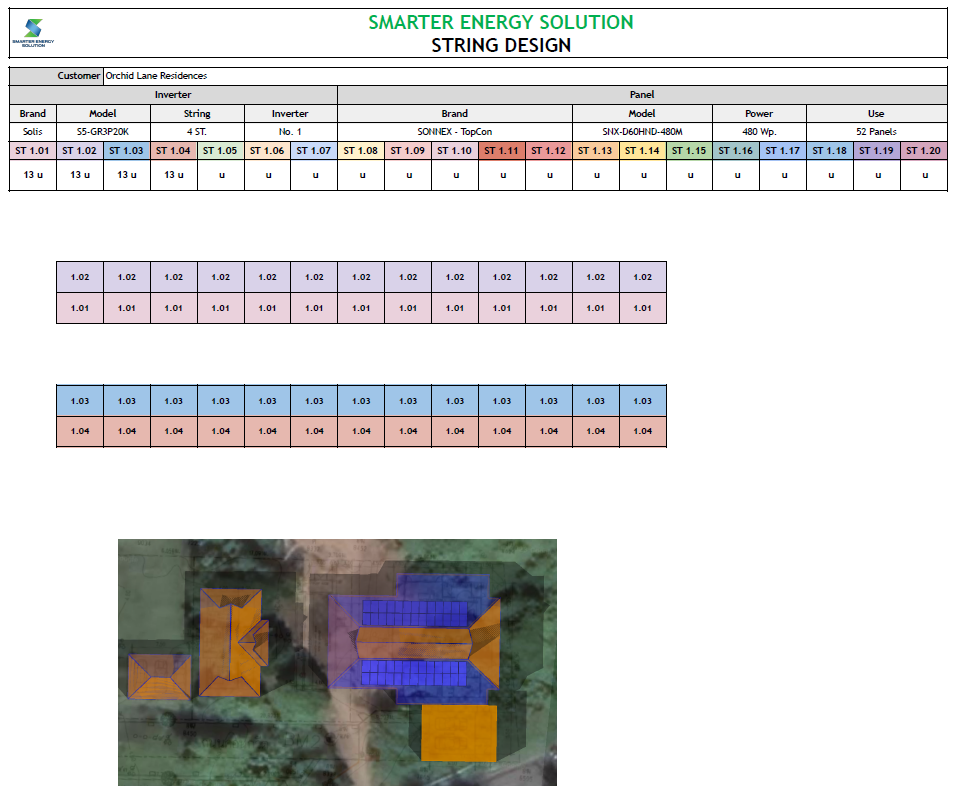Screen dimensions: 956x792
Task: Click the 'ST 1.09' string cell
Action: tap(408, 151)
